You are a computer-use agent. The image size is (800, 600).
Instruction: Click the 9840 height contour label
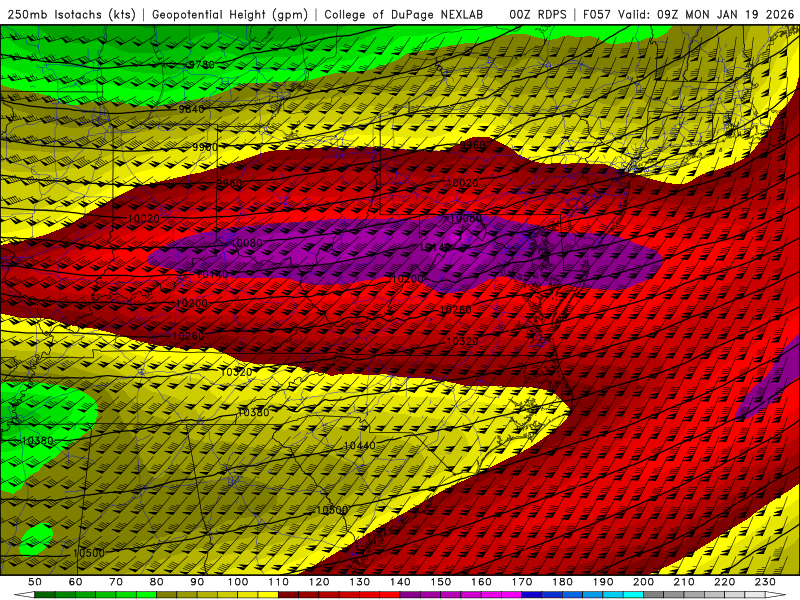coord(191,109)
